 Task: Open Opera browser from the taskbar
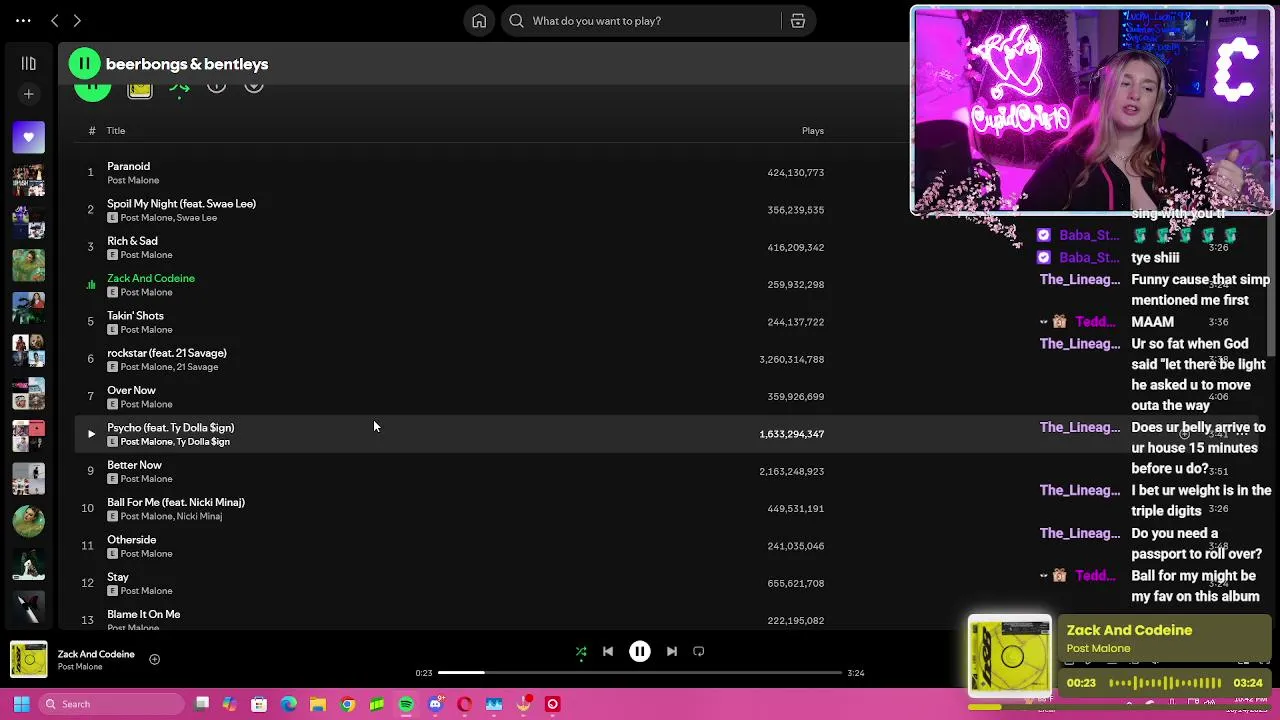coord(464,704)
